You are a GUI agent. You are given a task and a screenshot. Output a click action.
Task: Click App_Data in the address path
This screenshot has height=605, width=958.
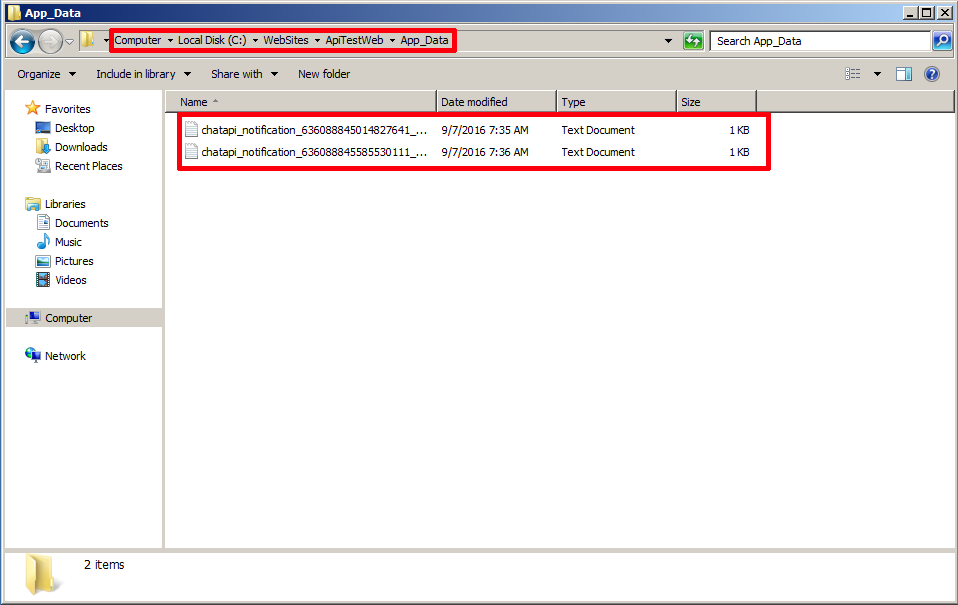[x=425, y=40]
